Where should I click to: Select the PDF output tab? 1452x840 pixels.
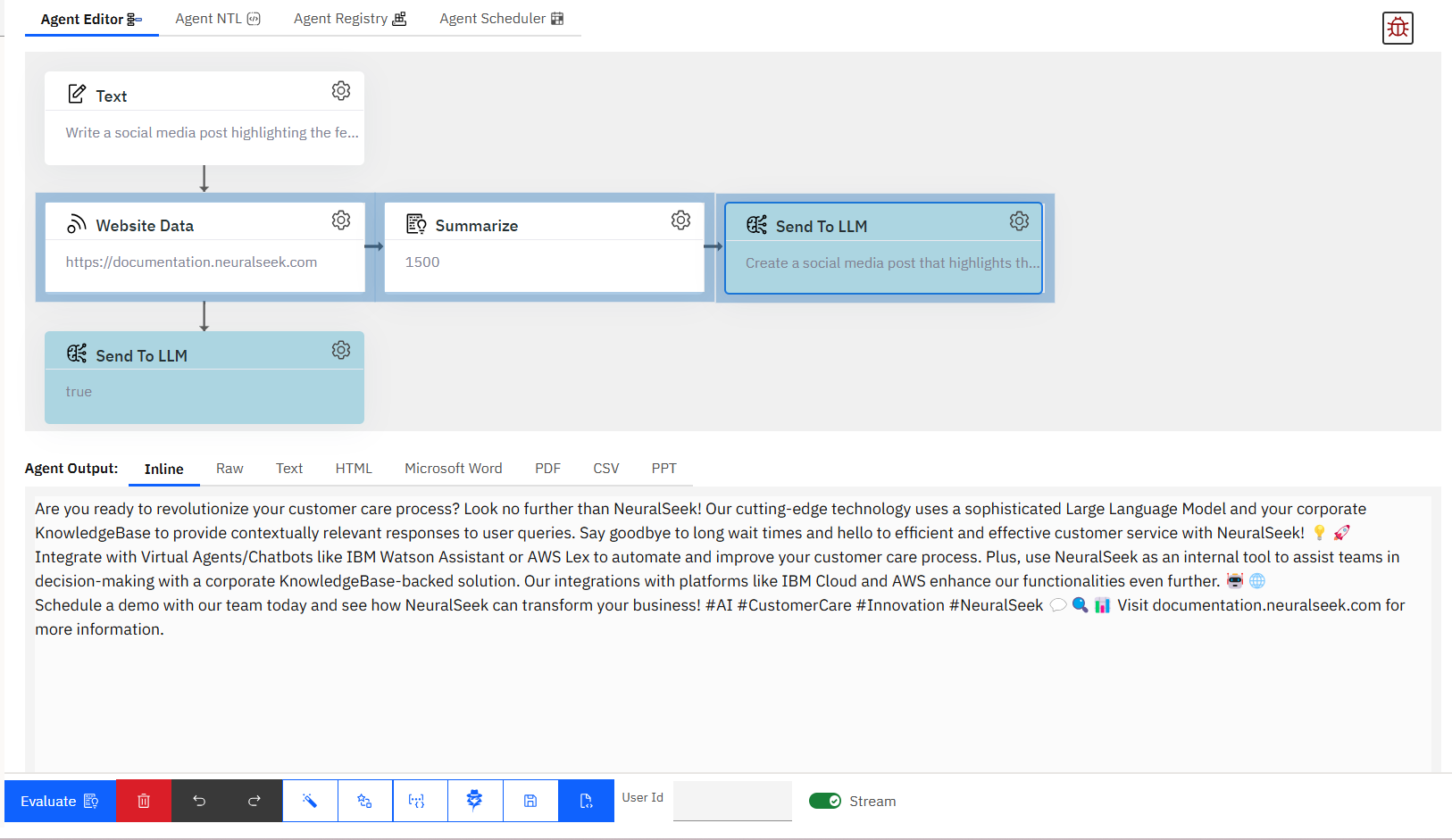click(547, 469)
